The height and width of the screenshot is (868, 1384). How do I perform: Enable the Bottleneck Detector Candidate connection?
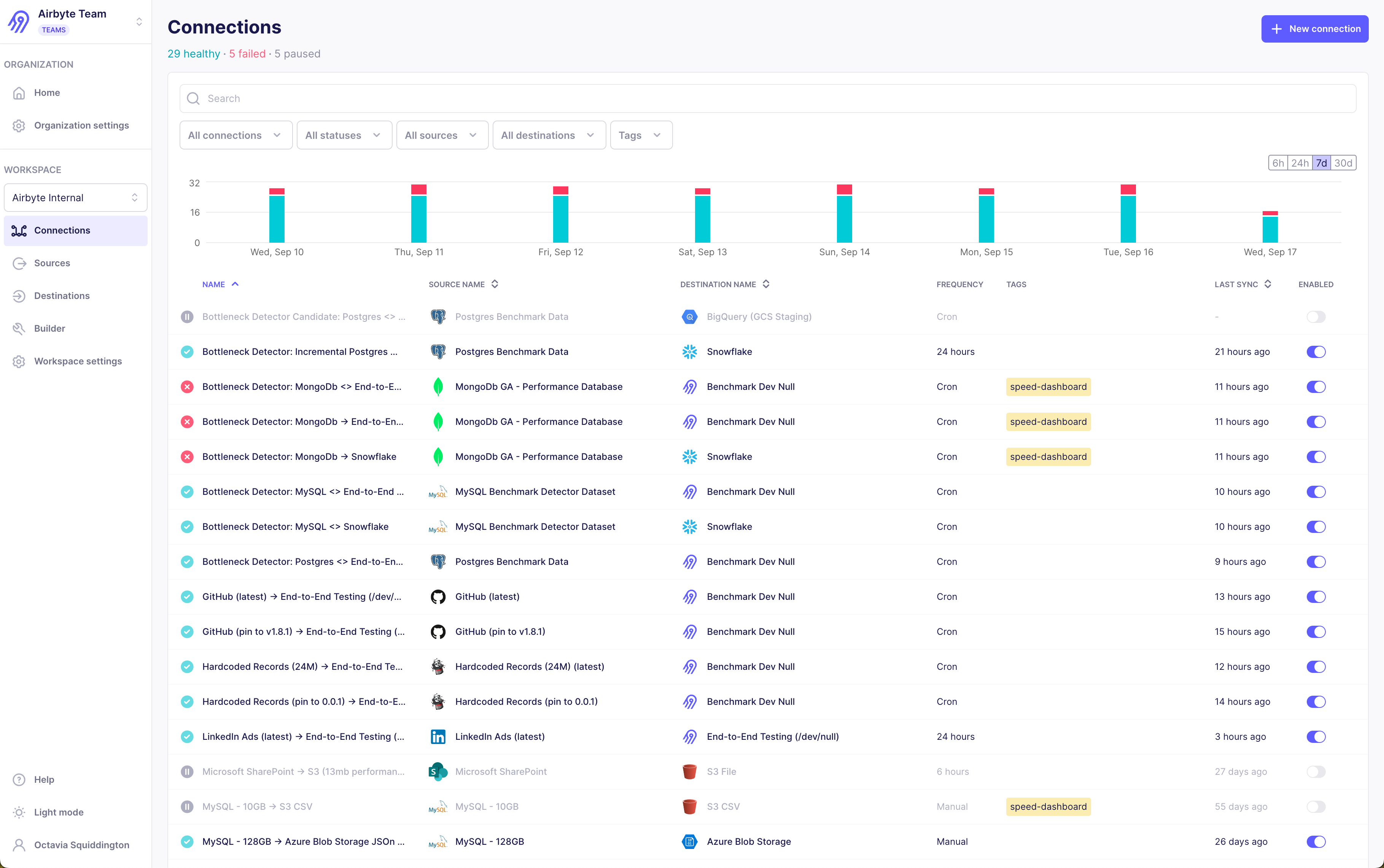(x=1316, y=316)
